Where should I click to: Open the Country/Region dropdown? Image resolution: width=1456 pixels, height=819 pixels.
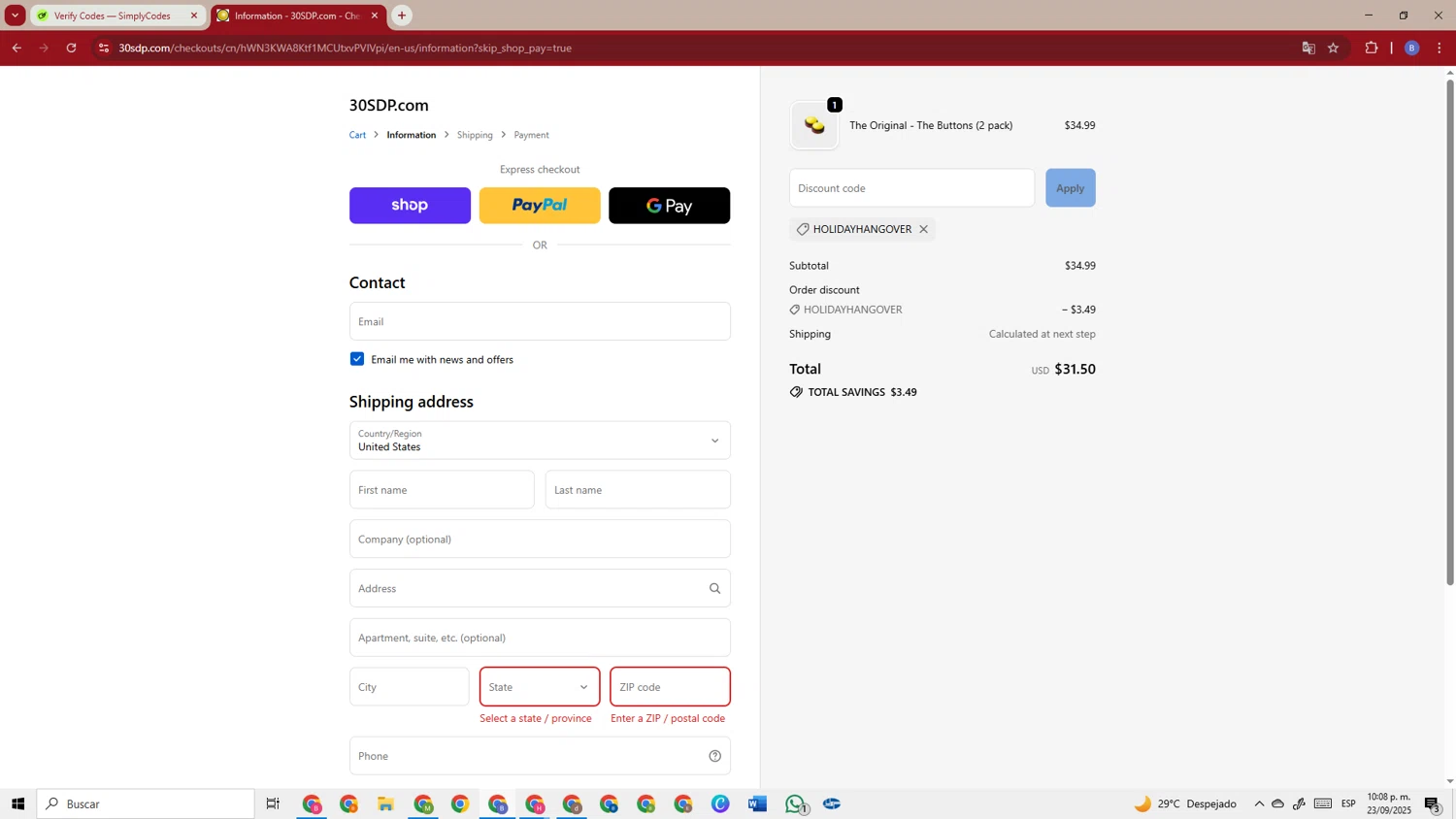click(540, 441)
